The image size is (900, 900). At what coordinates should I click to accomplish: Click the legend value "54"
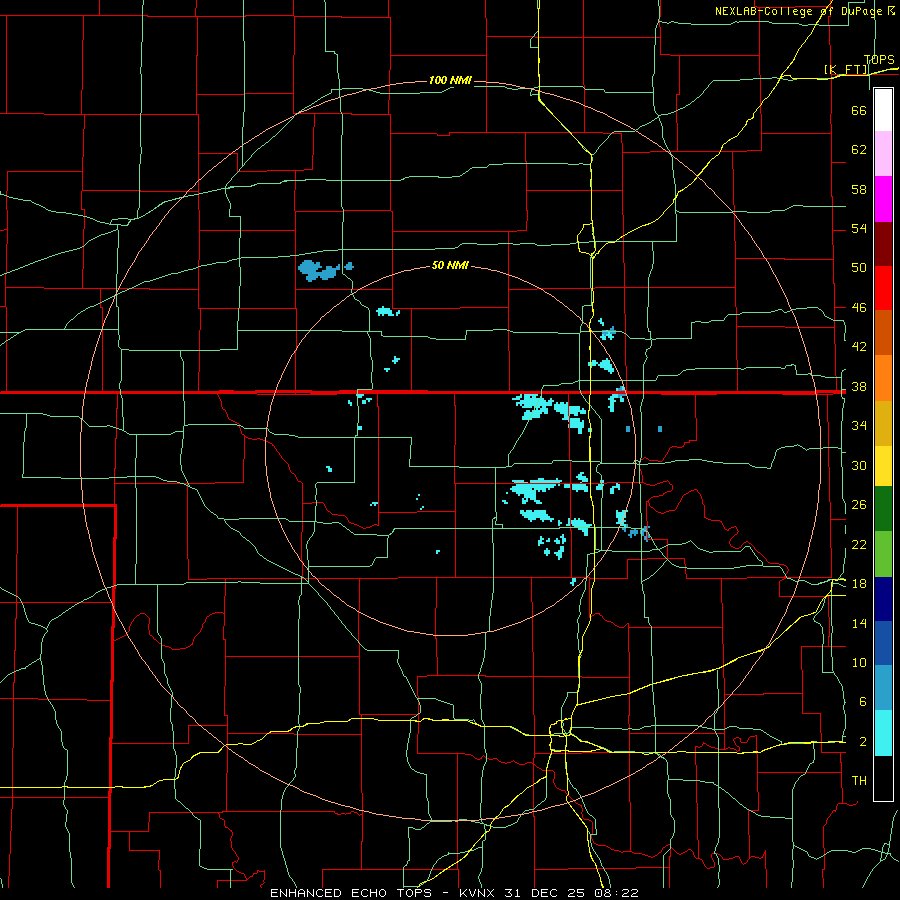coord(859,228)
